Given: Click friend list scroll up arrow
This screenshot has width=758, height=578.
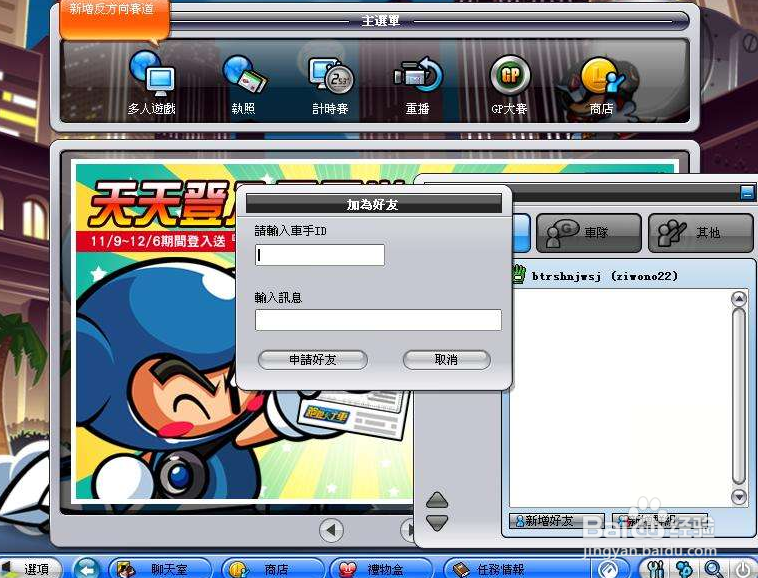Looking at the screenshot, I should (x=739, y=299).
